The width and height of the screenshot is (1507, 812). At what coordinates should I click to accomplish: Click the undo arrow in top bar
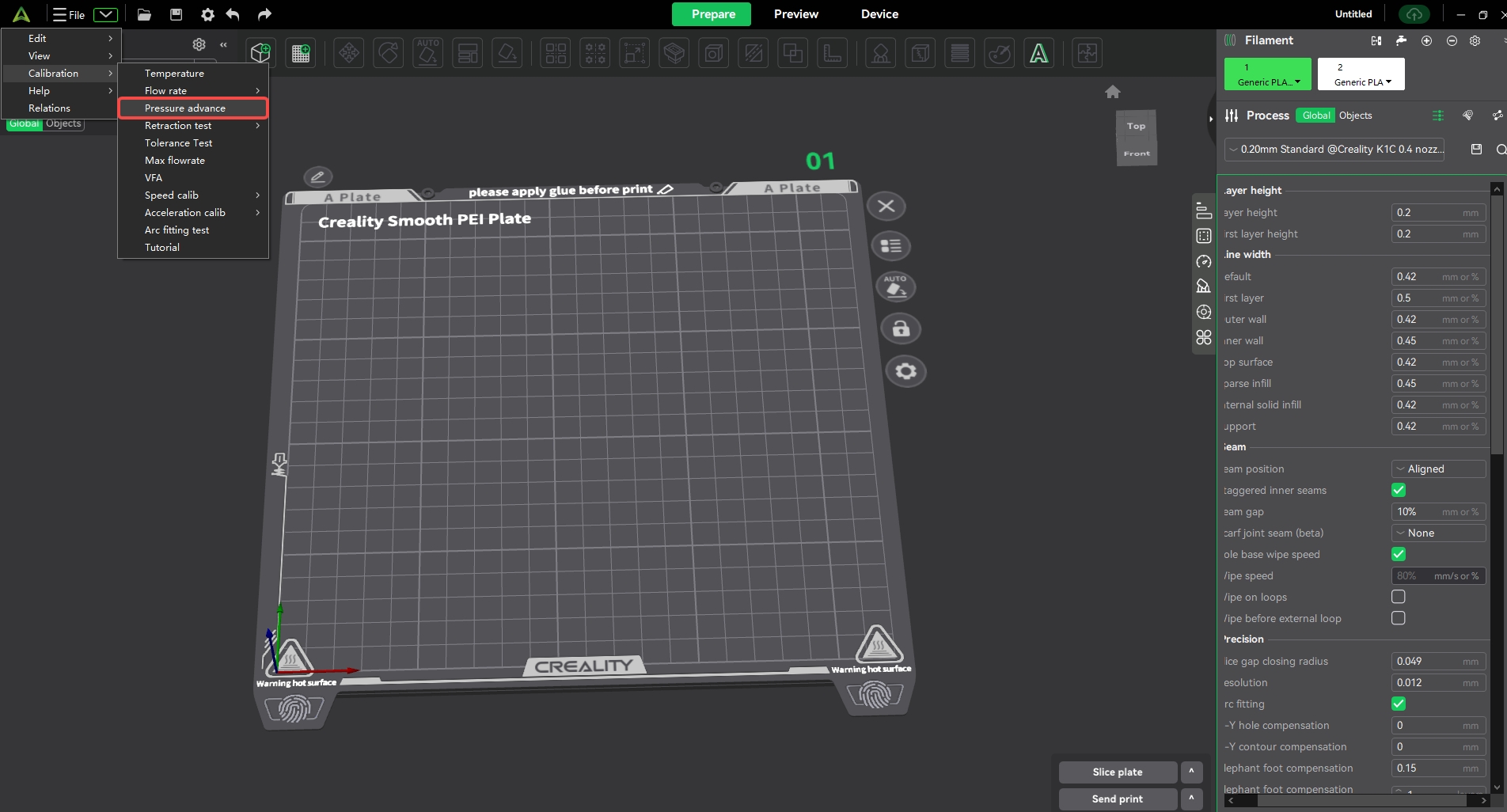tap(233, 14)
